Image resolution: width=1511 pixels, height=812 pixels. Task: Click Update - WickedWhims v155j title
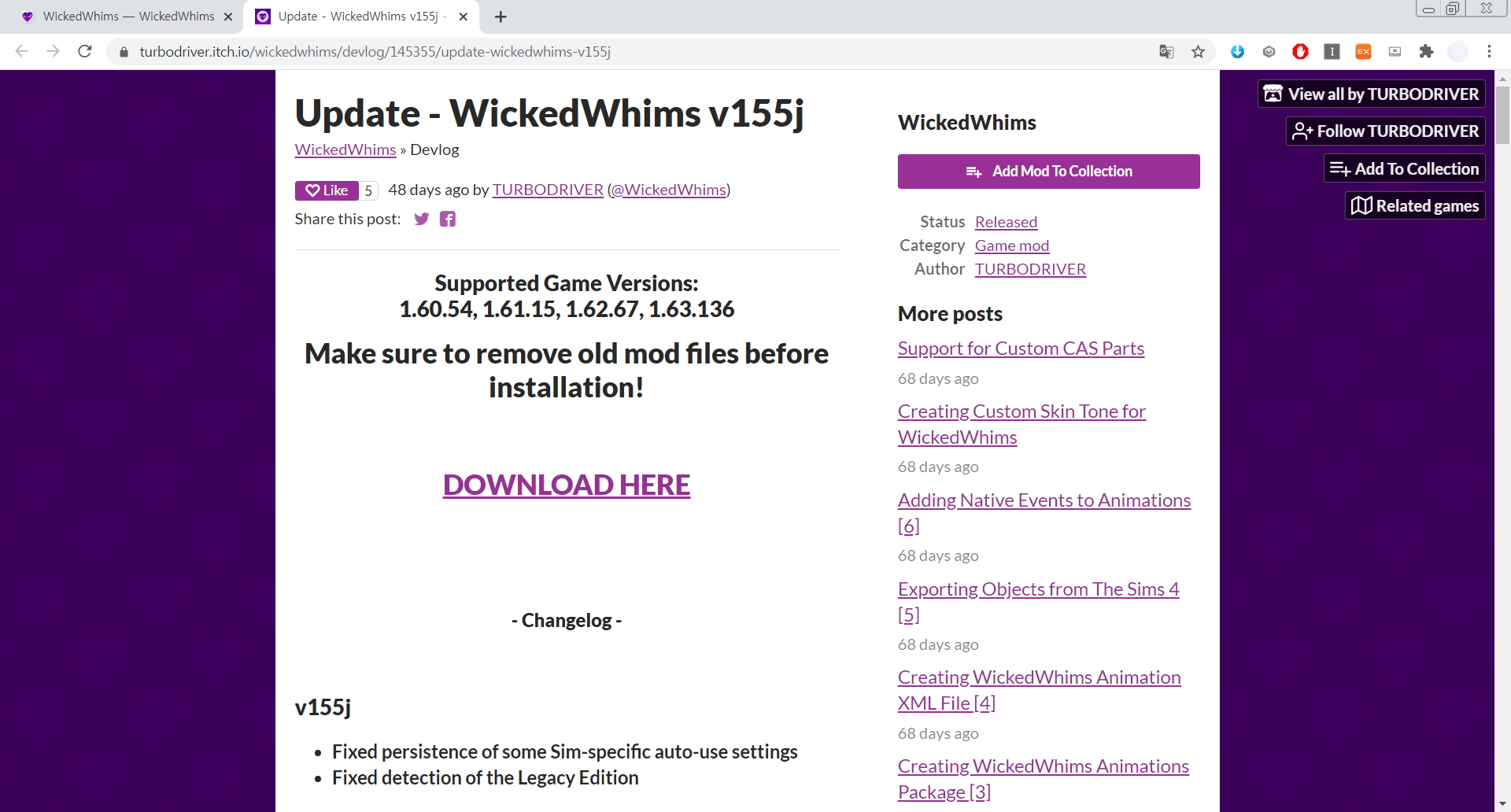tap(549, 113)
